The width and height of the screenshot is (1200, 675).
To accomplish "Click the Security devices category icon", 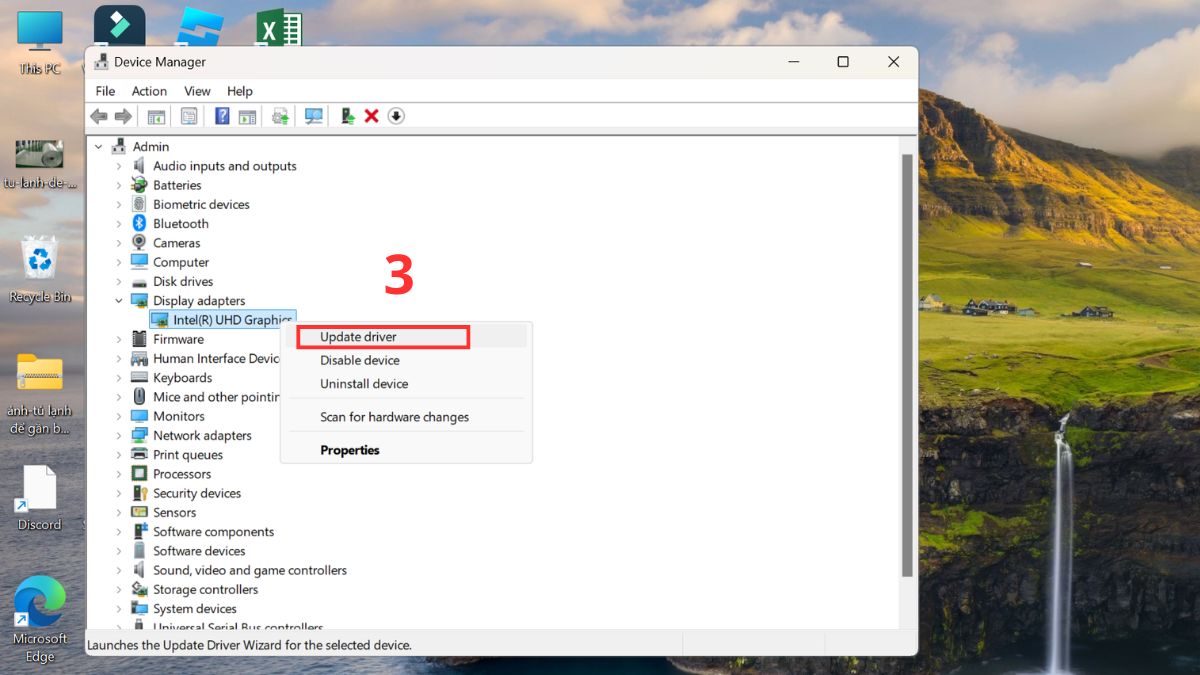I will coord(140,493).
